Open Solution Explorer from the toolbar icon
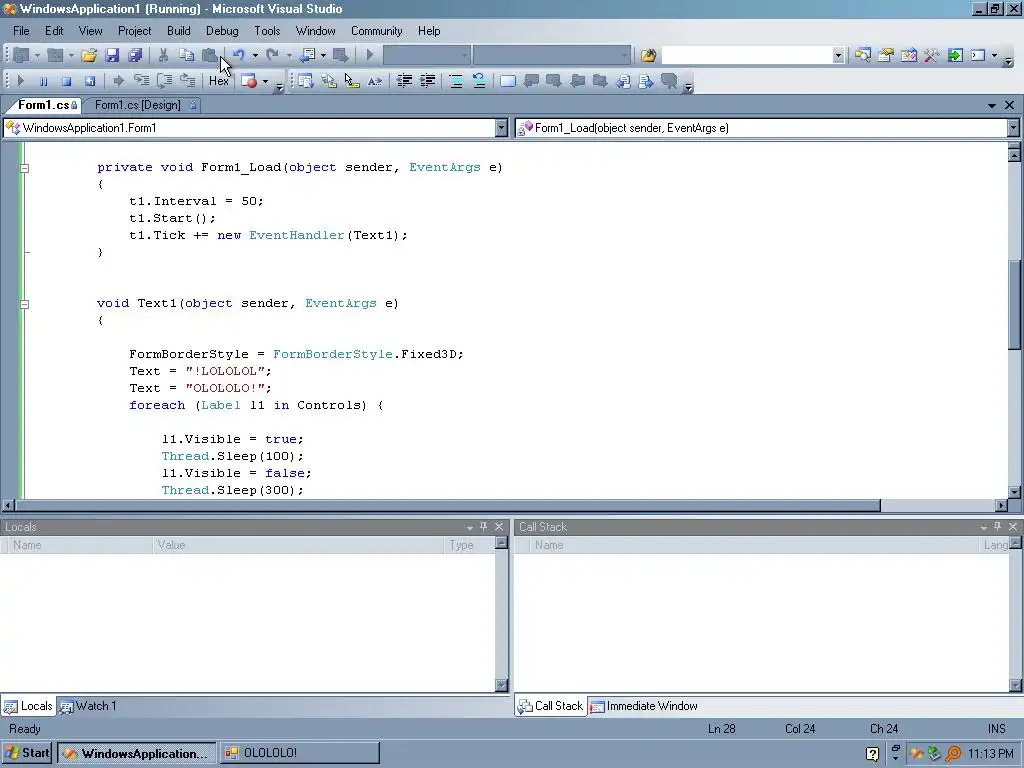The height and width of the screenshot is (768, 1024). [863, 56]
